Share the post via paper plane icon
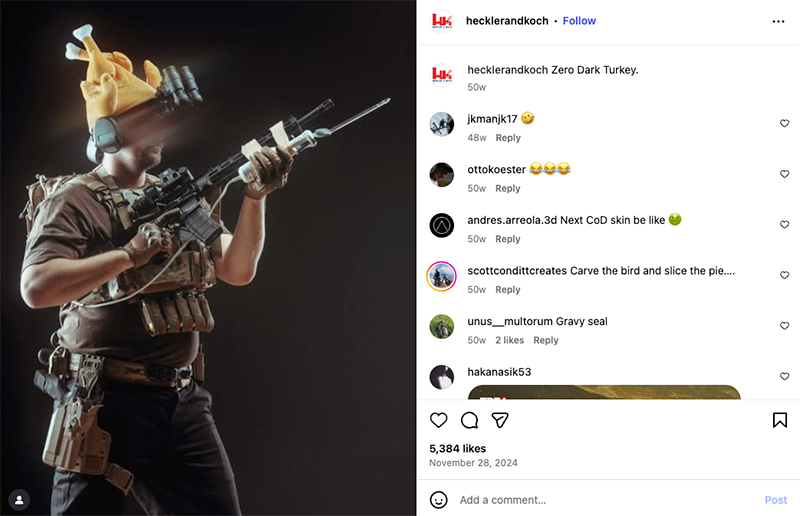The height and width of the screenshot is (516, 800). [x=500, y=420]
